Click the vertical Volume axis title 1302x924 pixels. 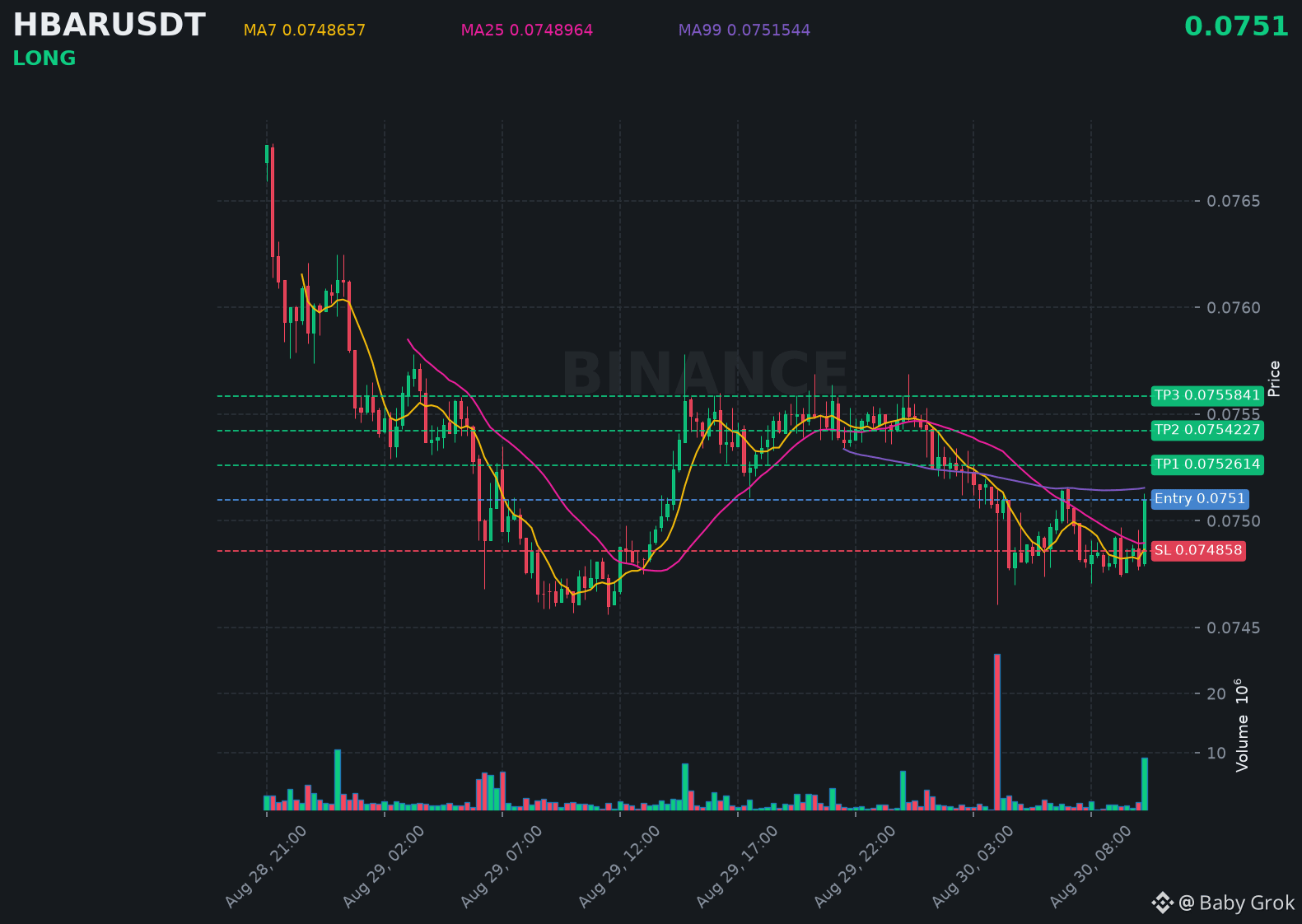[1242, 726]
